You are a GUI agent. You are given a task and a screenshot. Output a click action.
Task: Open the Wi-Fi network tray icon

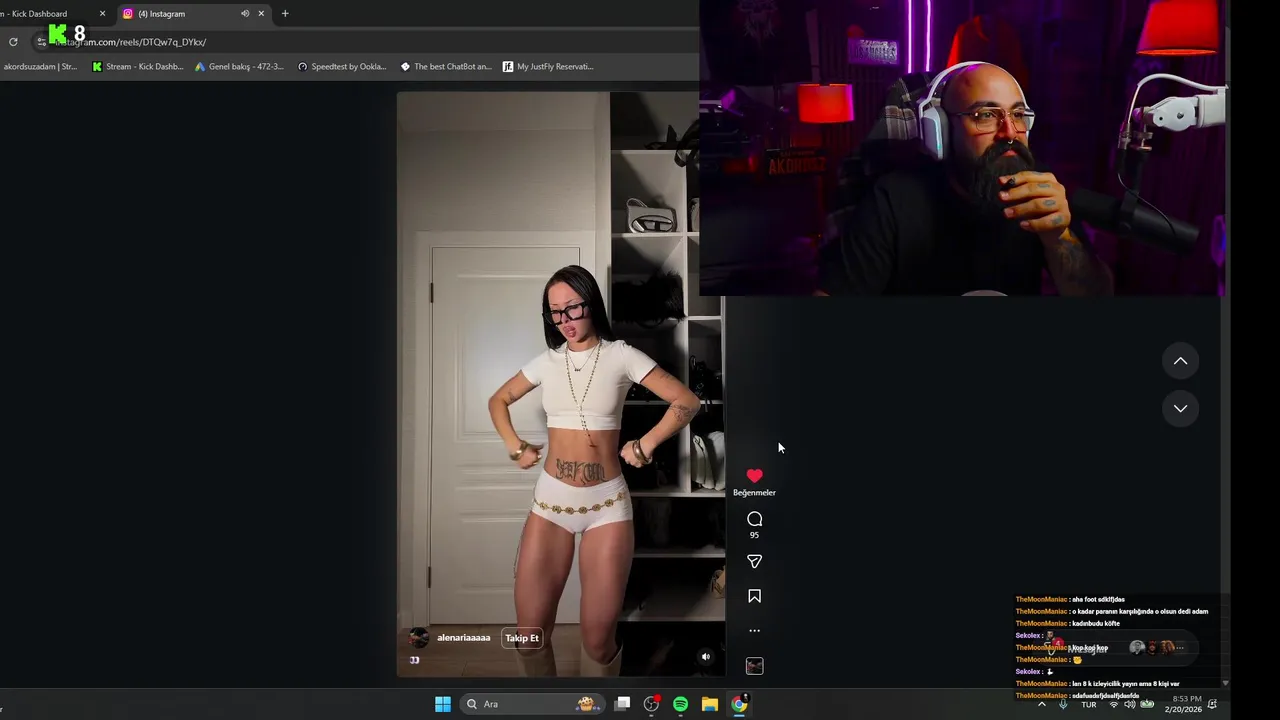click(x=1114, y=705)
